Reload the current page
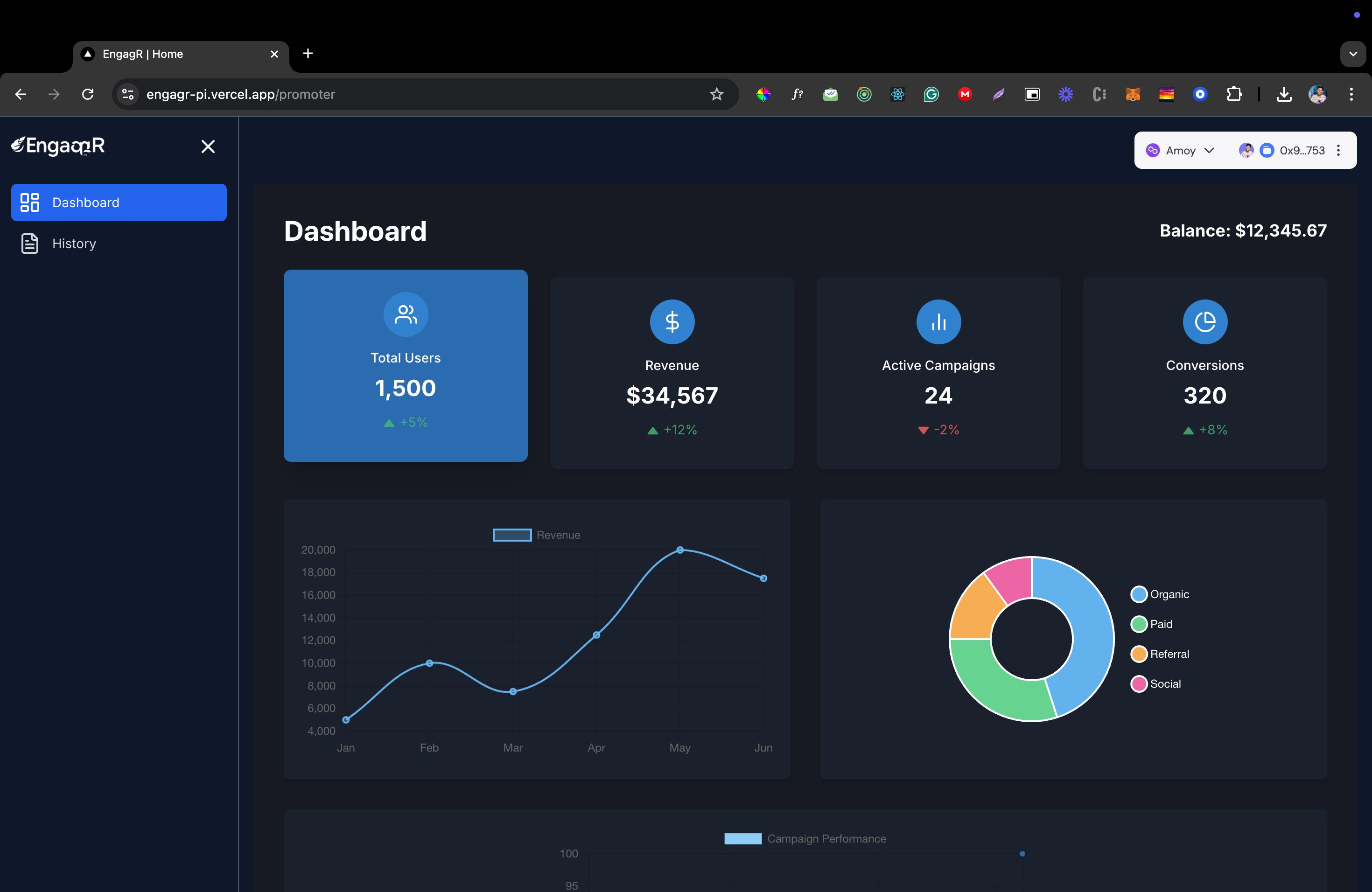Image resolution: width=1372 pixels, height=892 pixels. point(88,94)
